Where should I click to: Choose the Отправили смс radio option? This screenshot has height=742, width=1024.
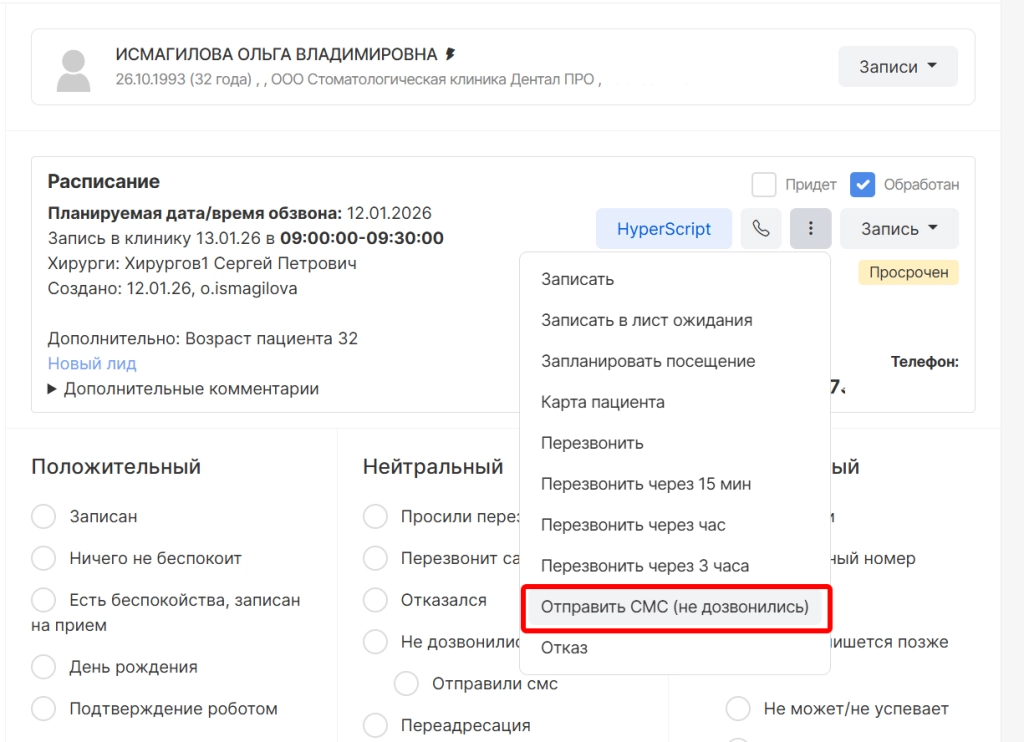pyautogui.click(x=406, y=684)
